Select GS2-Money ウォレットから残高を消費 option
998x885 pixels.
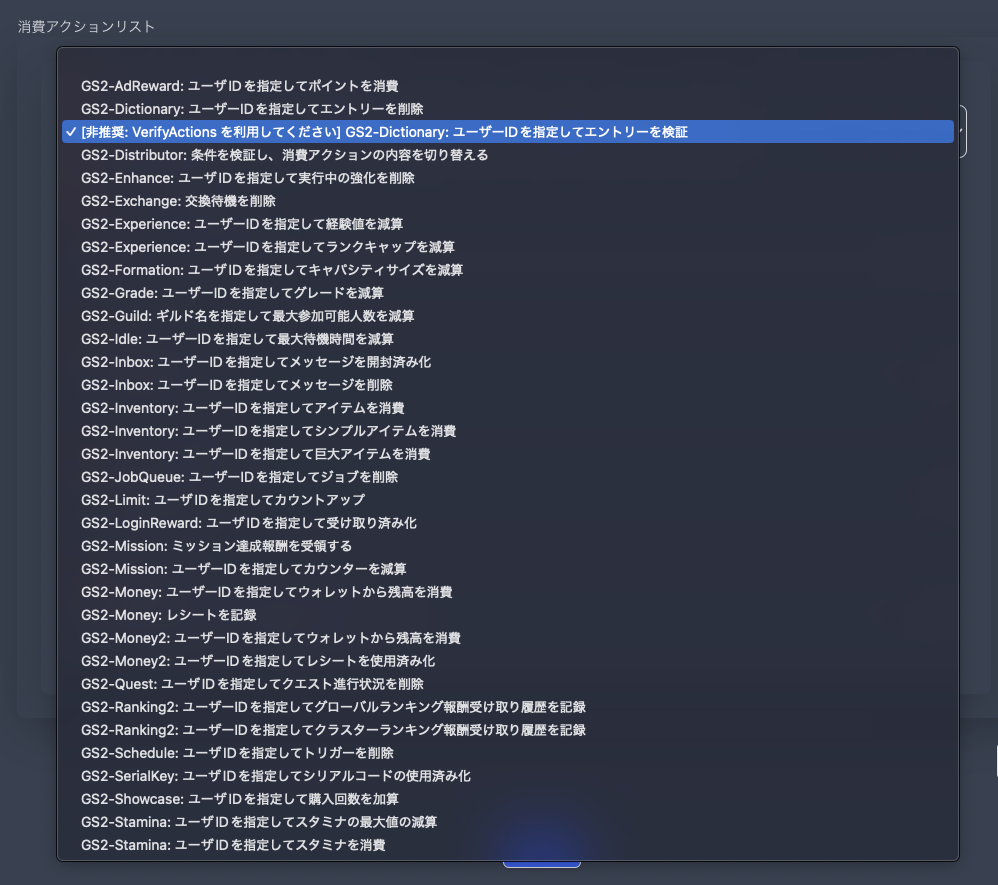click(507, 592)
